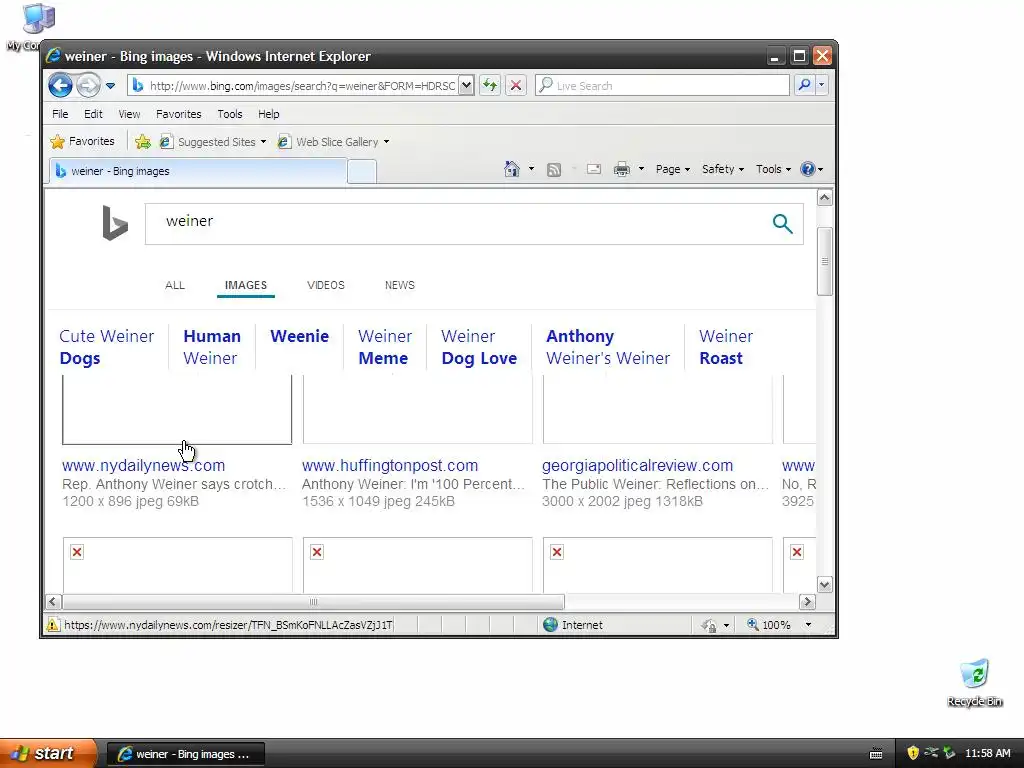This screenshot has height=768, width=1024.
Task: Select the weiner - Bing images tab
Action: 198,171
